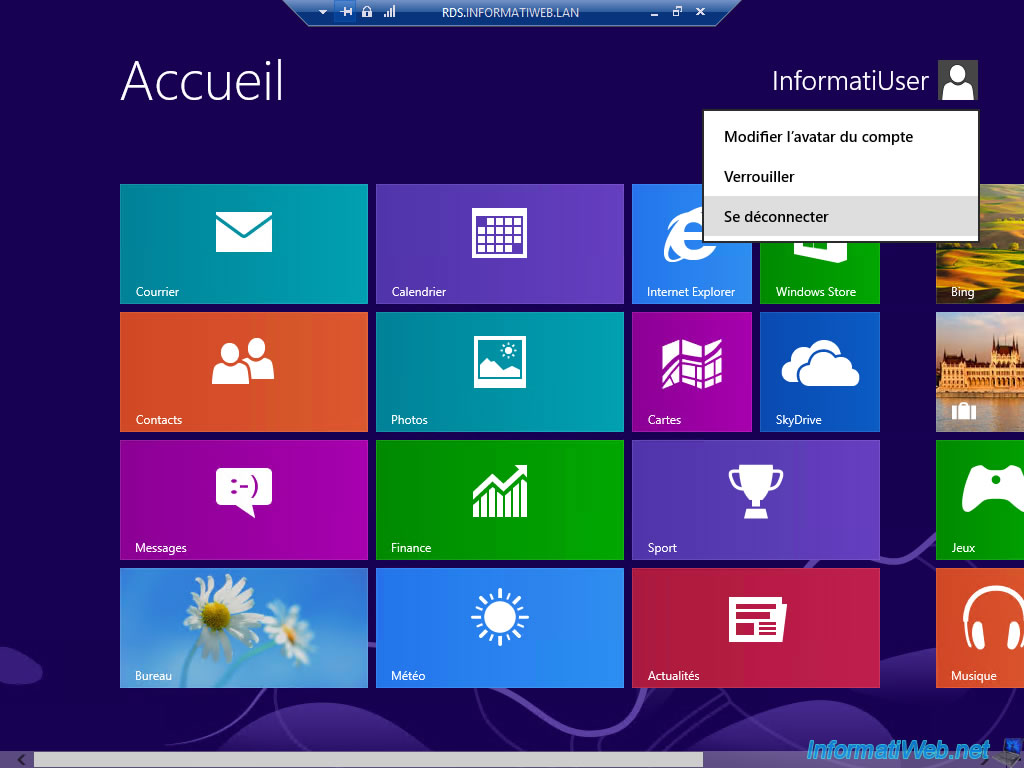Viewport: 1024px width, 768px height.
Task: Open the Bing tile
Action: 980,244
